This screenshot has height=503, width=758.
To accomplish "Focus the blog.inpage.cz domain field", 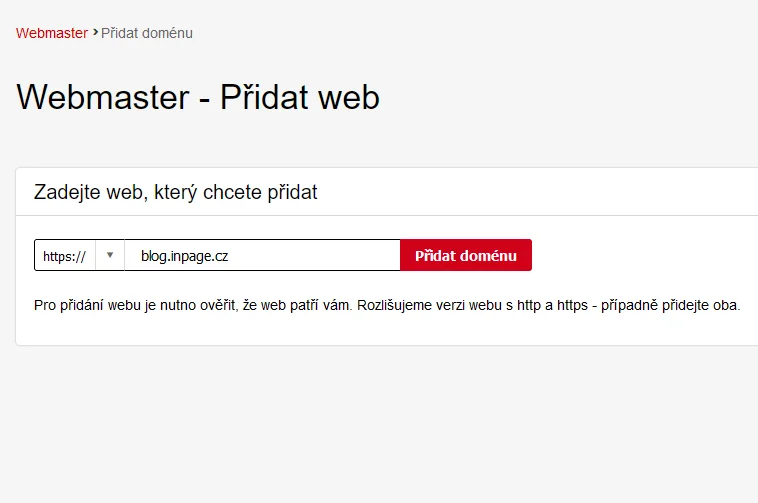I will [x=262, y=255].
